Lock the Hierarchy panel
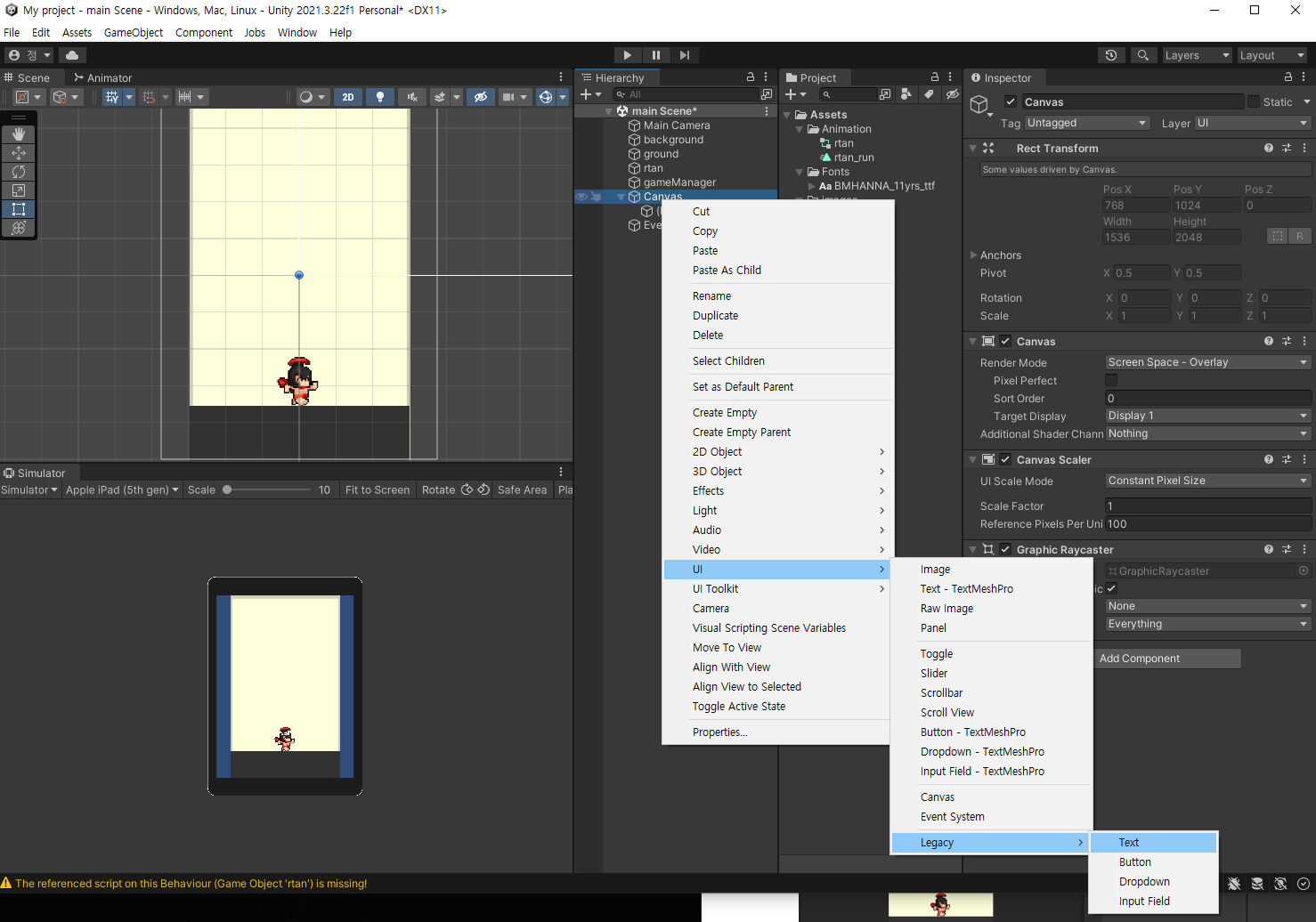 click(x=751, y=77)
